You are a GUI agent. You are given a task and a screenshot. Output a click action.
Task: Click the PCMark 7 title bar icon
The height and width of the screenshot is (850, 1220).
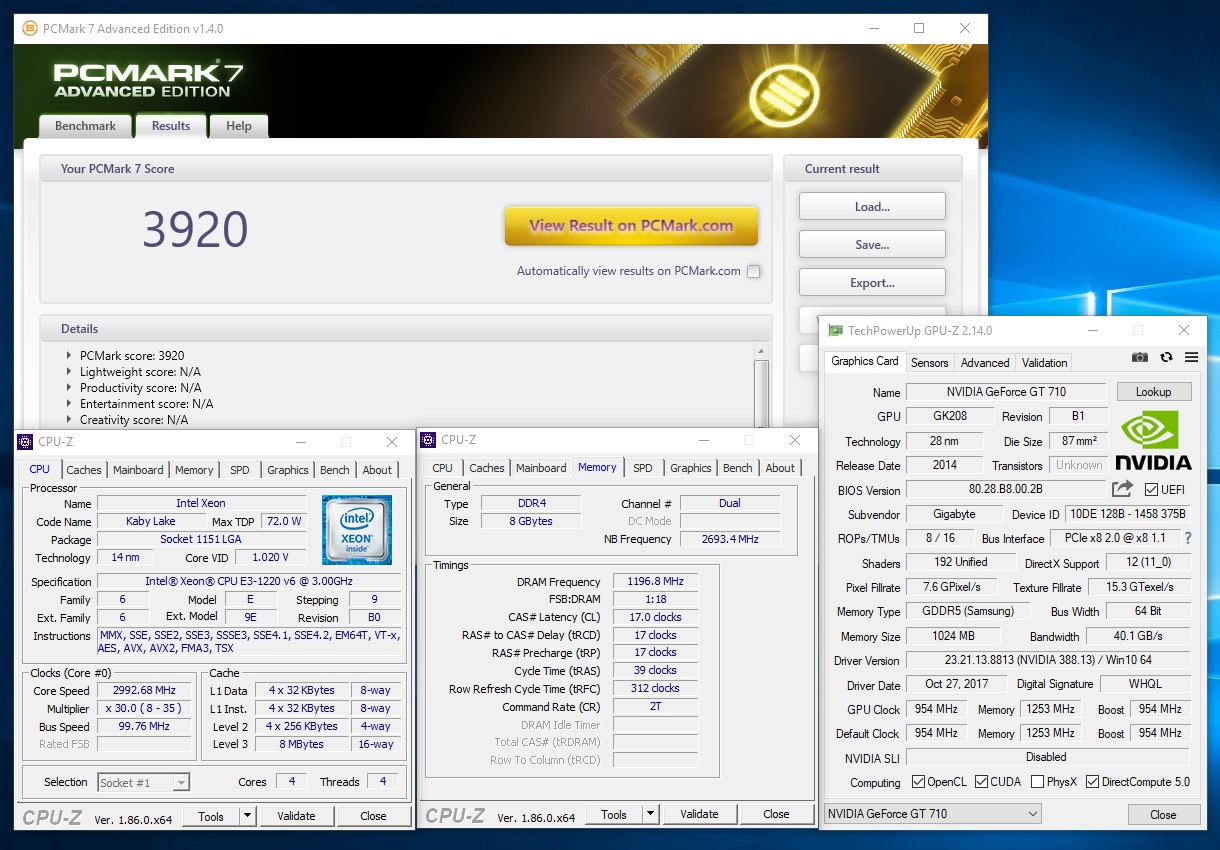pyautogui.click(x=30, y=28)
